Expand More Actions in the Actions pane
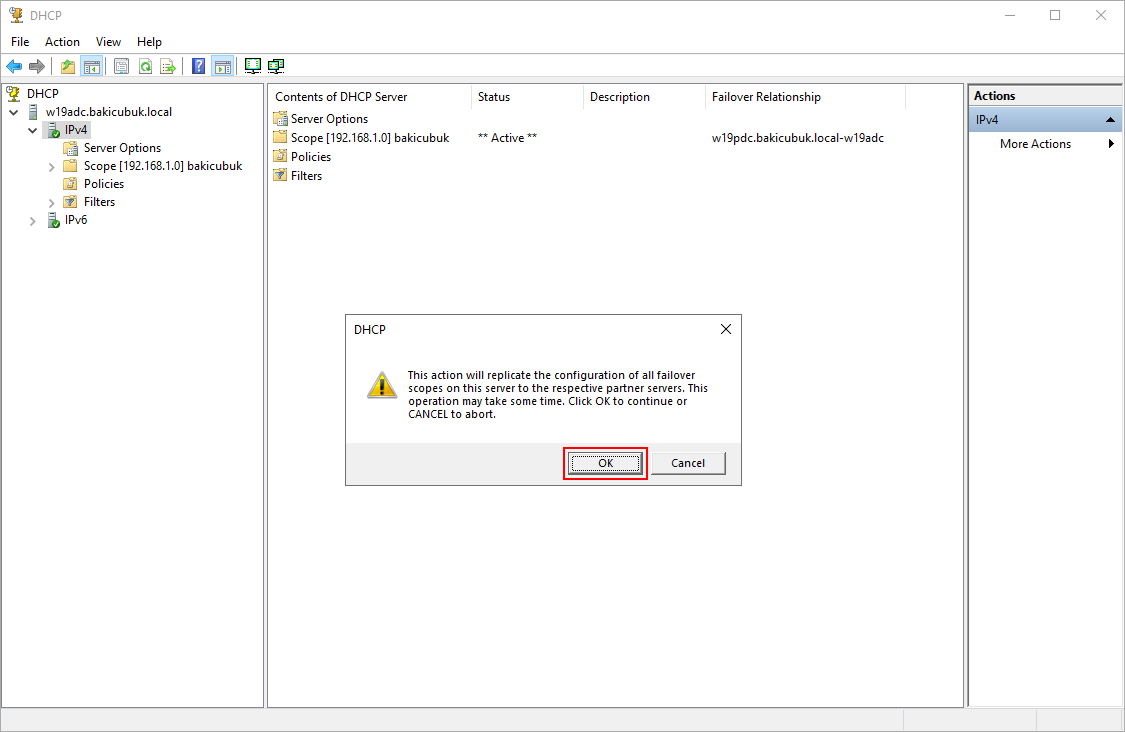Screen dimensions: 1125x732 1035,144
